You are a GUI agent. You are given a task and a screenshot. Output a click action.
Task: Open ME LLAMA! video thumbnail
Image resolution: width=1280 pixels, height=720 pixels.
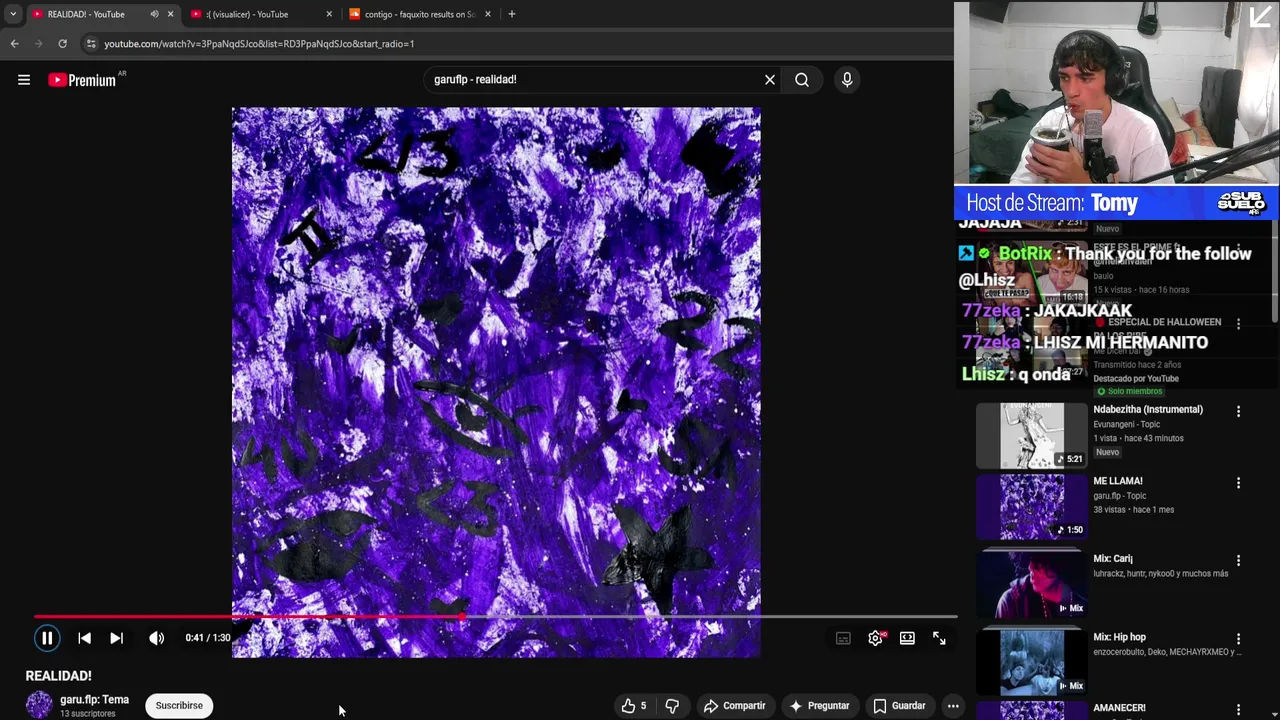tap(1032, 506)
